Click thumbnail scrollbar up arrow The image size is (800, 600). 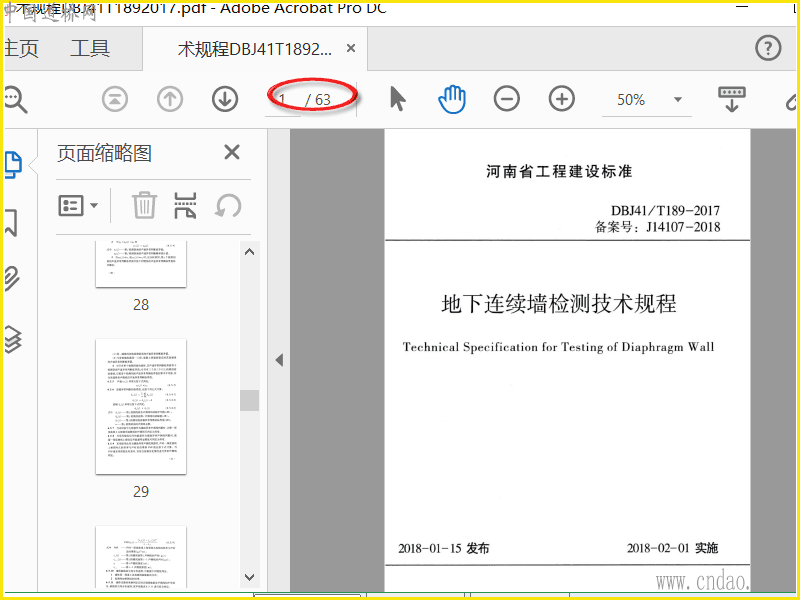point(249,252)
